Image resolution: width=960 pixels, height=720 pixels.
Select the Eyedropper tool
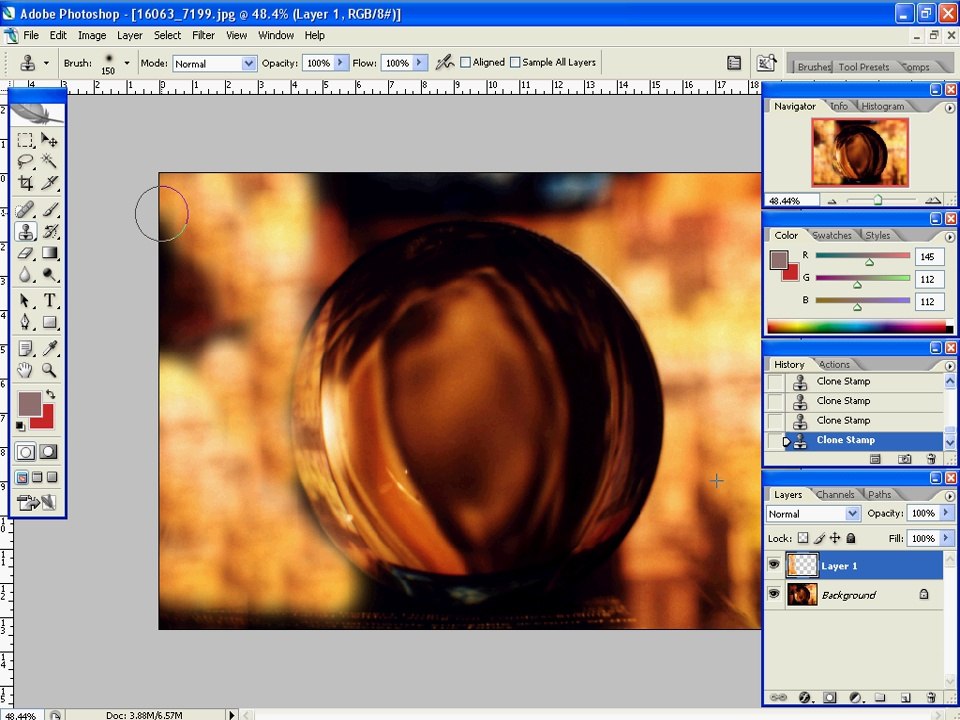click(50, 348)
